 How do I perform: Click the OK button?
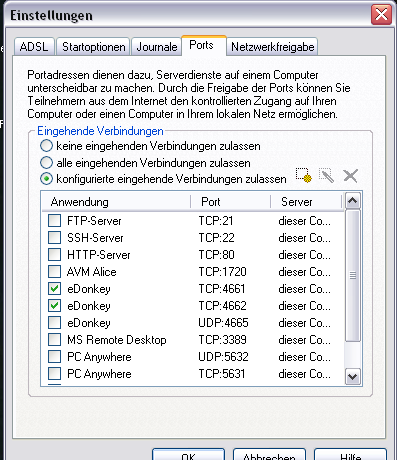[188, 455]
